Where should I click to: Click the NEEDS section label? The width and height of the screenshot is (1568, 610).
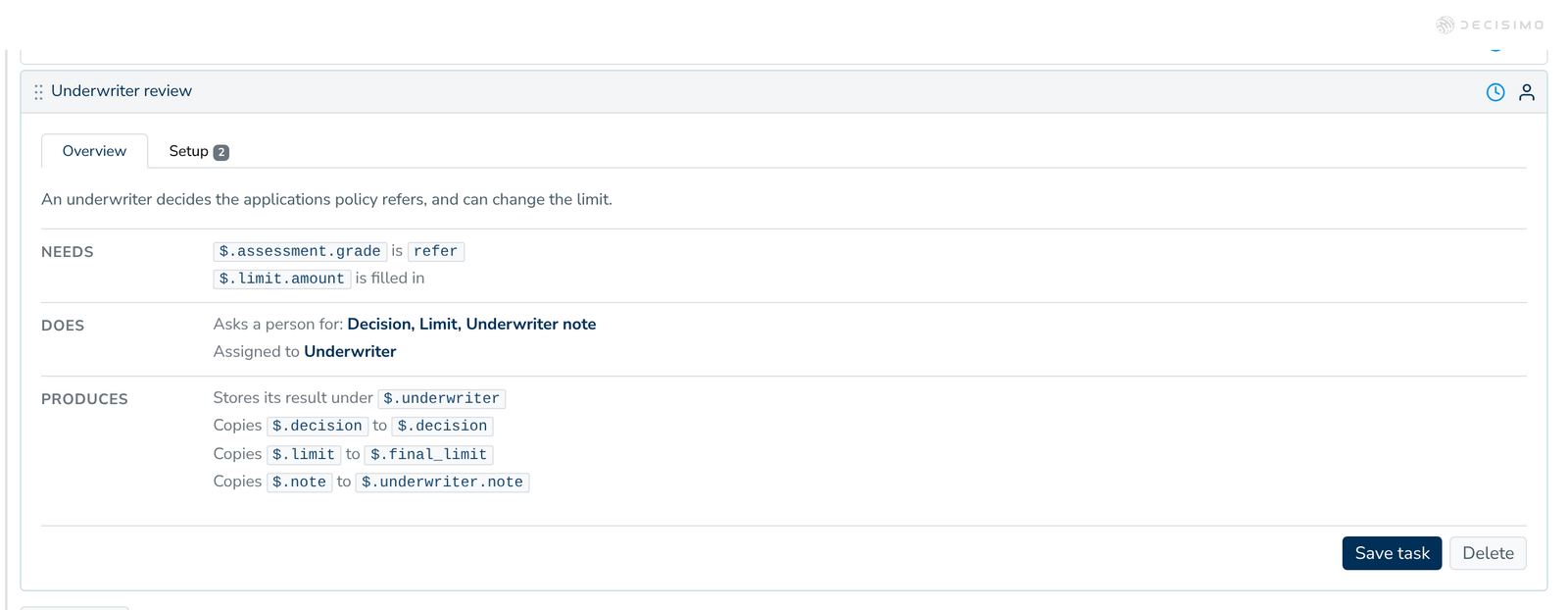coord(68,252)
